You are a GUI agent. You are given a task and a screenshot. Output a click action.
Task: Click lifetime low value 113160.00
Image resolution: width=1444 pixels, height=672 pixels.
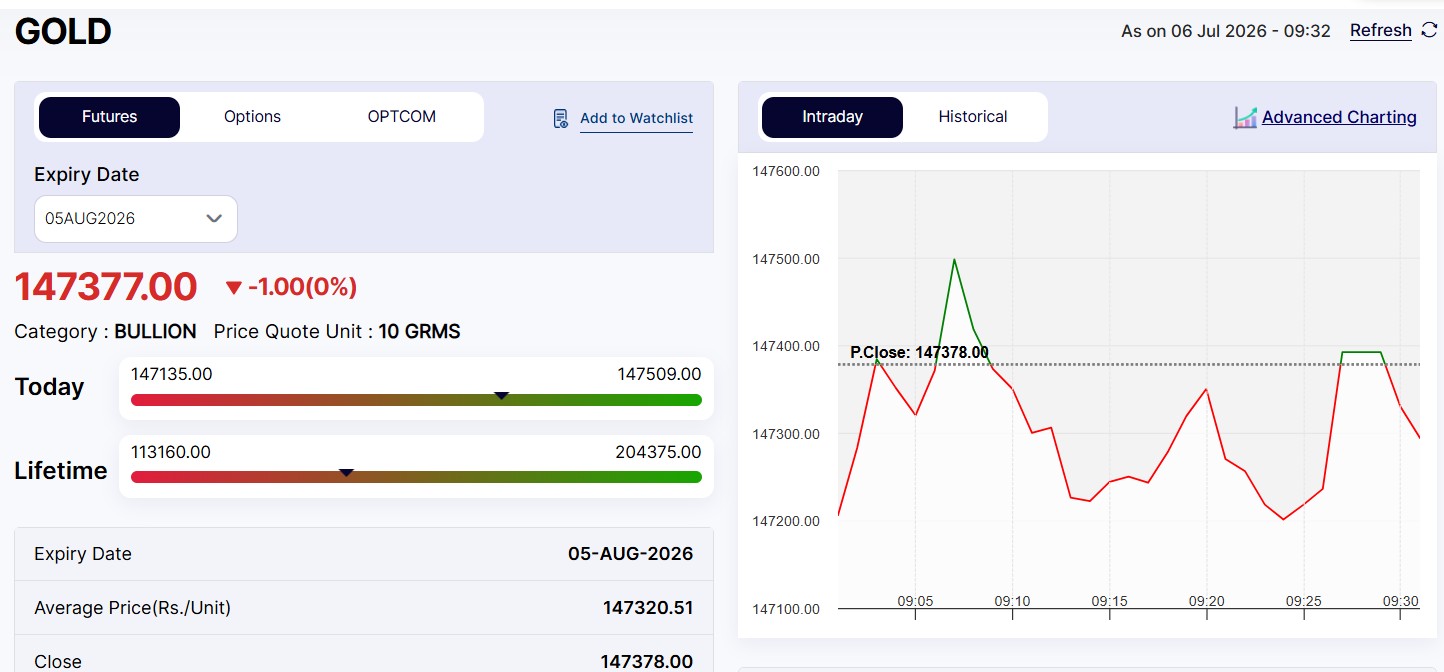coord(171,452)
